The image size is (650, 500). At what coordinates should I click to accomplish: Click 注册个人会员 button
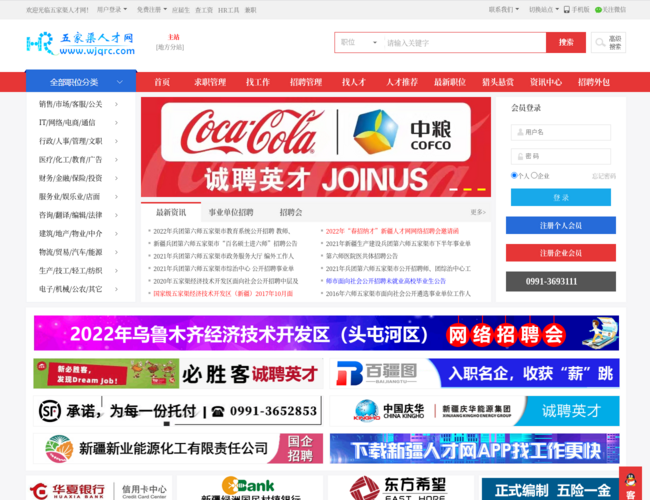coord(560,226)
